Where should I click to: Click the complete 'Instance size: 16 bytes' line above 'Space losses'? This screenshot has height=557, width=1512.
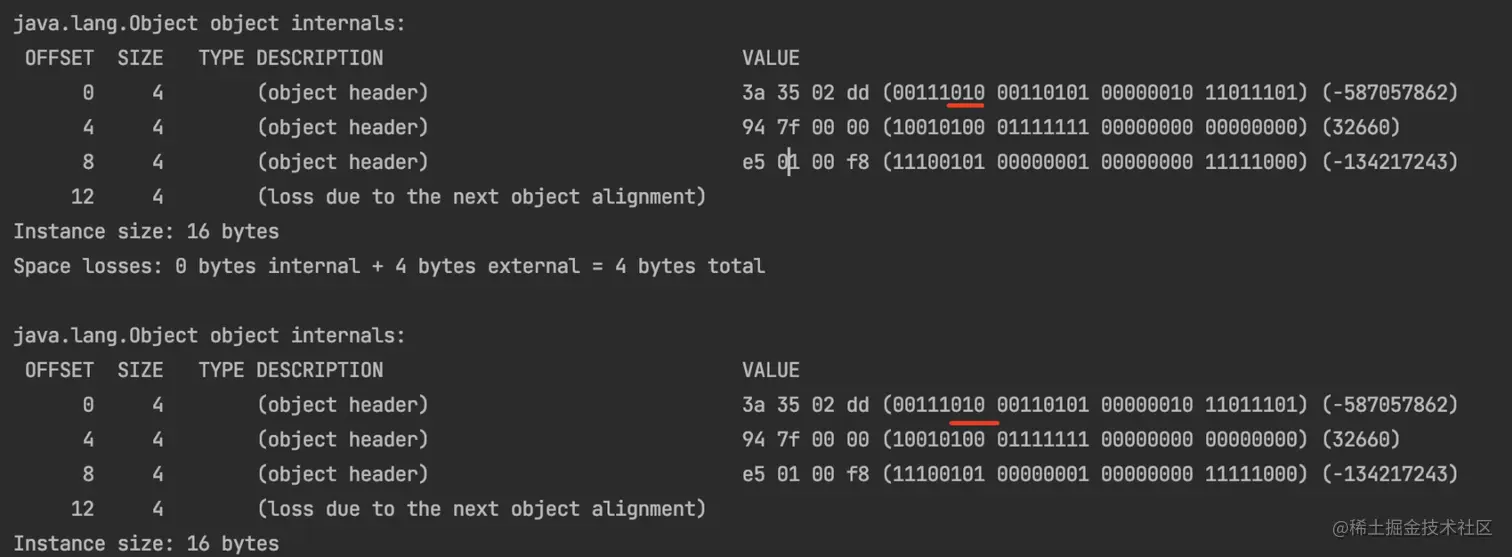[146, 231]
